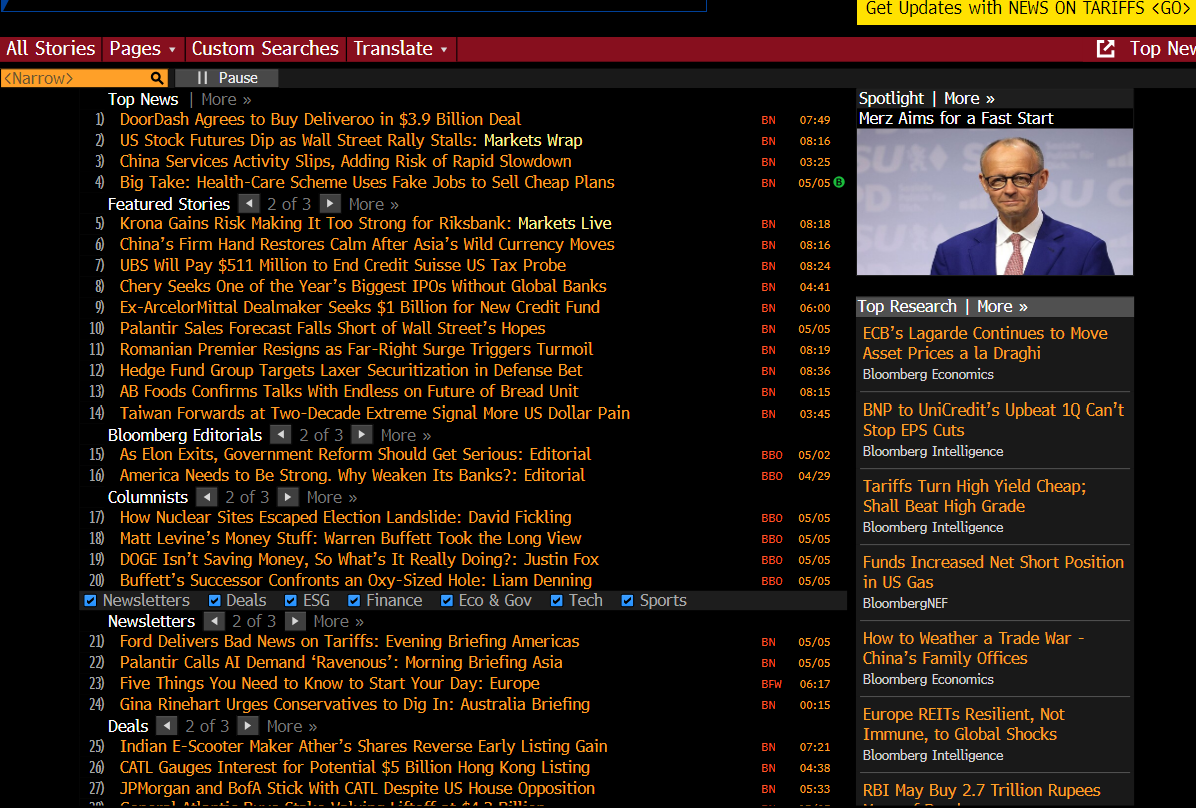Click More next to Top Research
Screen dimensions: 1196x808
(x=1002, y=306)
